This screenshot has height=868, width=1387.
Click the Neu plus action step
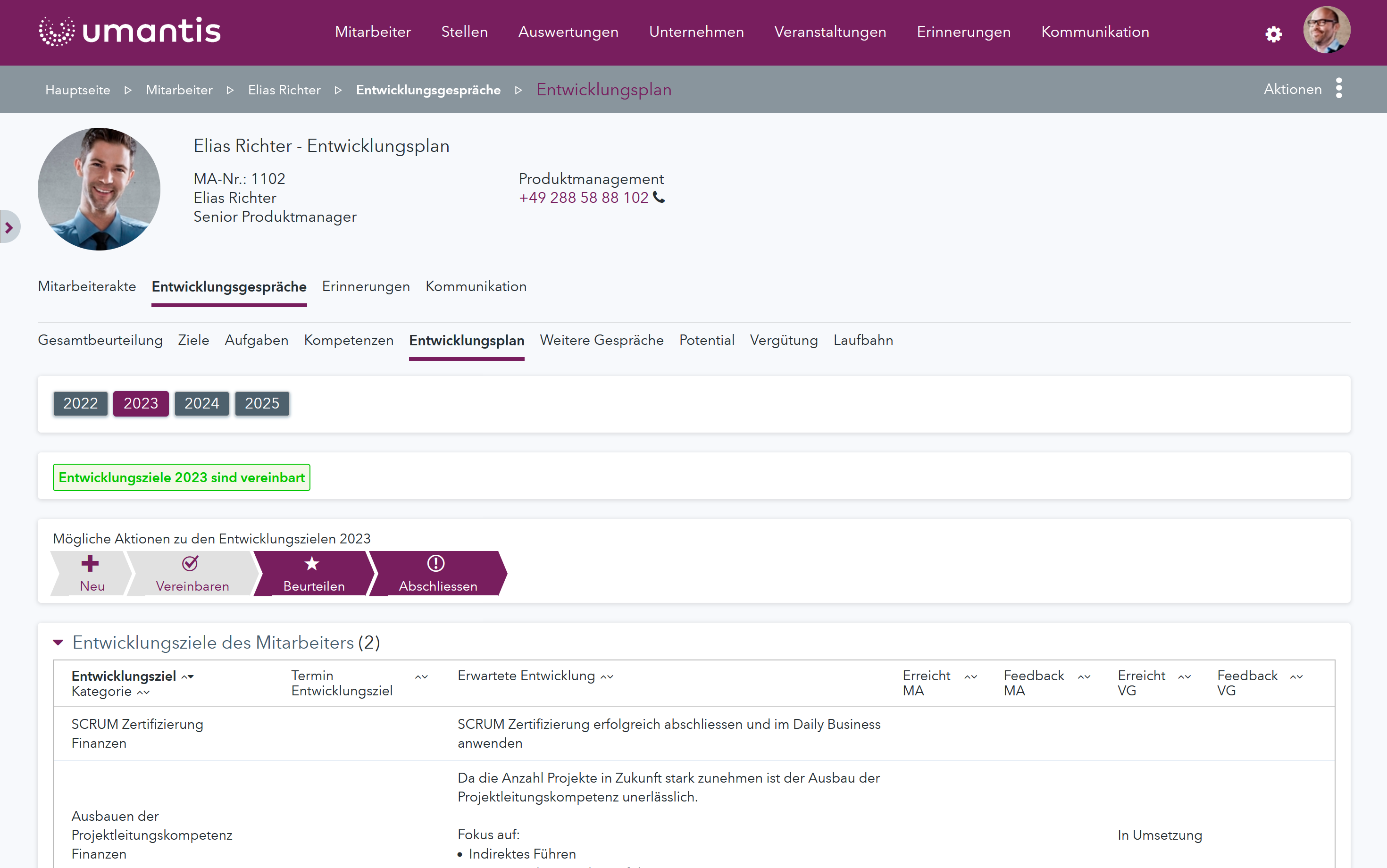pyautogui.click(x=91, y=573)
